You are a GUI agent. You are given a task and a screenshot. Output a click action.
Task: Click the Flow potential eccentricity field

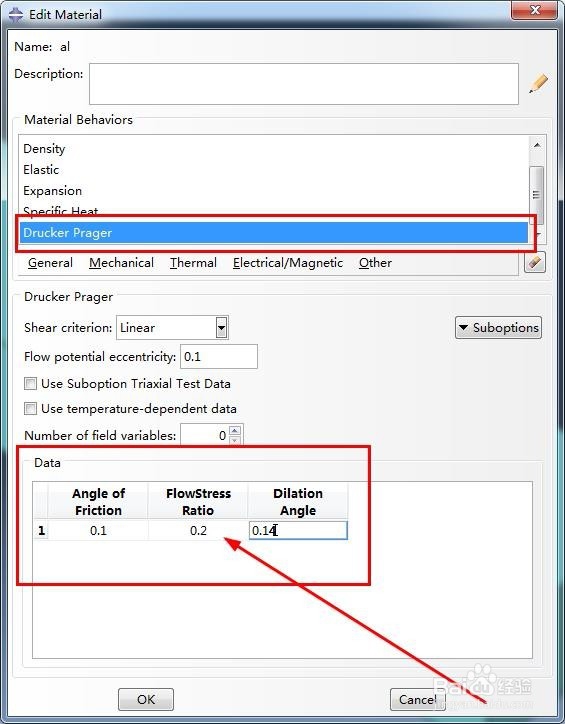click(x=218, y=356)
